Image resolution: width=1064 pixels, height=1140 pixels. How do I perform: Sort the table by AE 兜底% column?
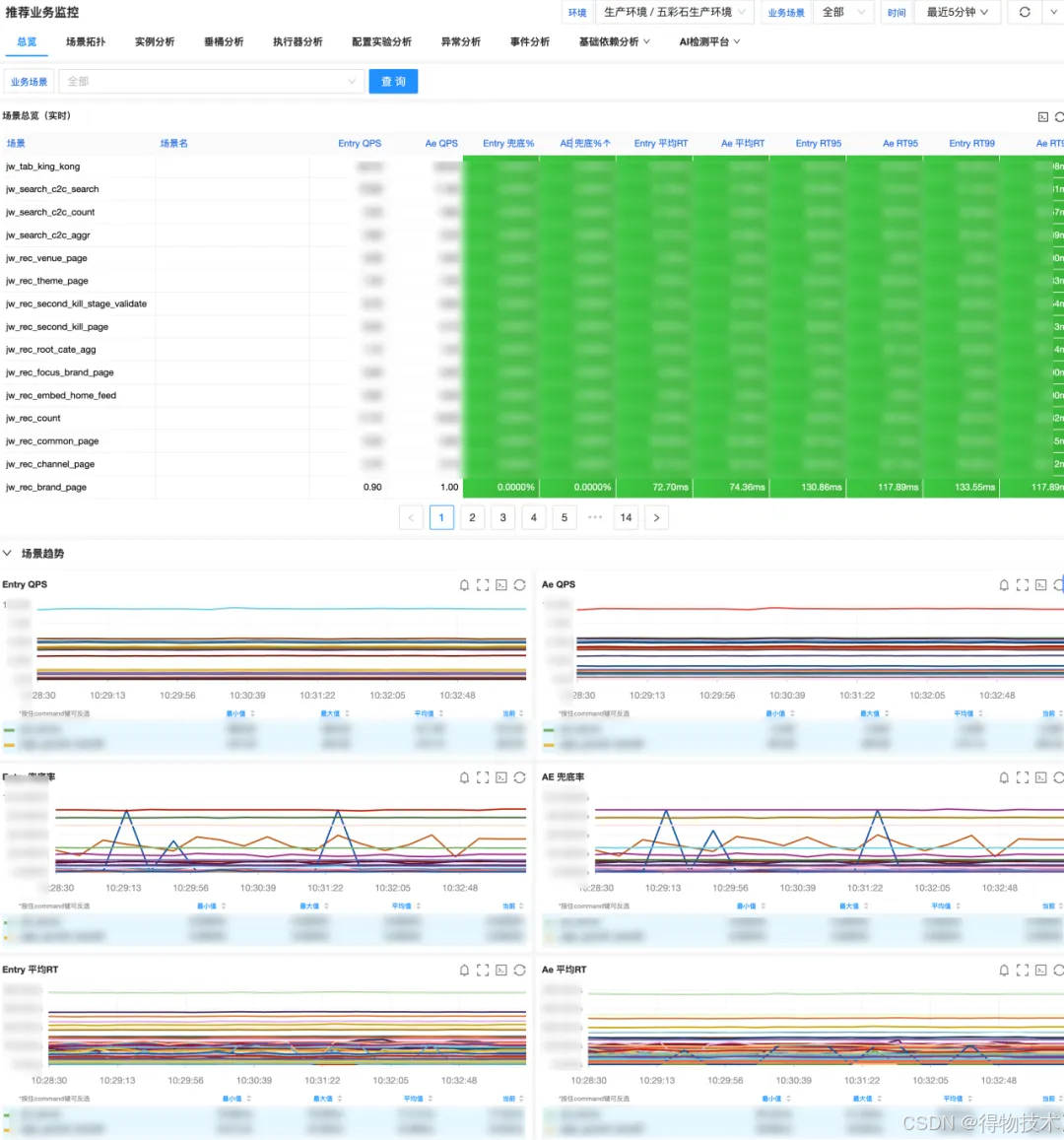point(585,143)
